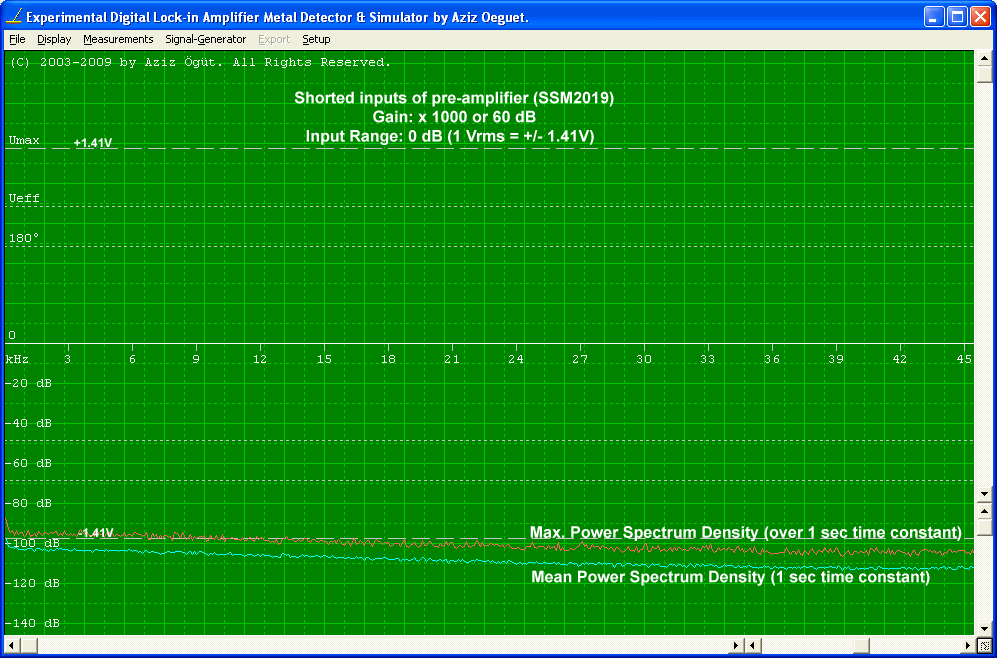The image size is (997, 658).
Task: Click the 9 frequency axis label
Action: coord(196,359)
